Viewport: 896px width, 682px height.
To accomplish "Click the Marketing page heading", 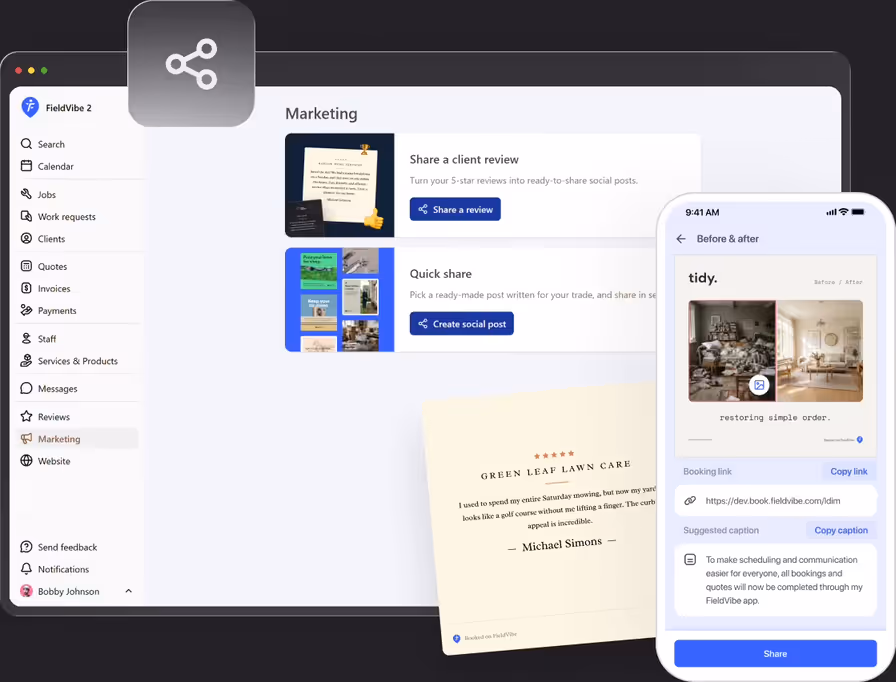I will (321, 114).
